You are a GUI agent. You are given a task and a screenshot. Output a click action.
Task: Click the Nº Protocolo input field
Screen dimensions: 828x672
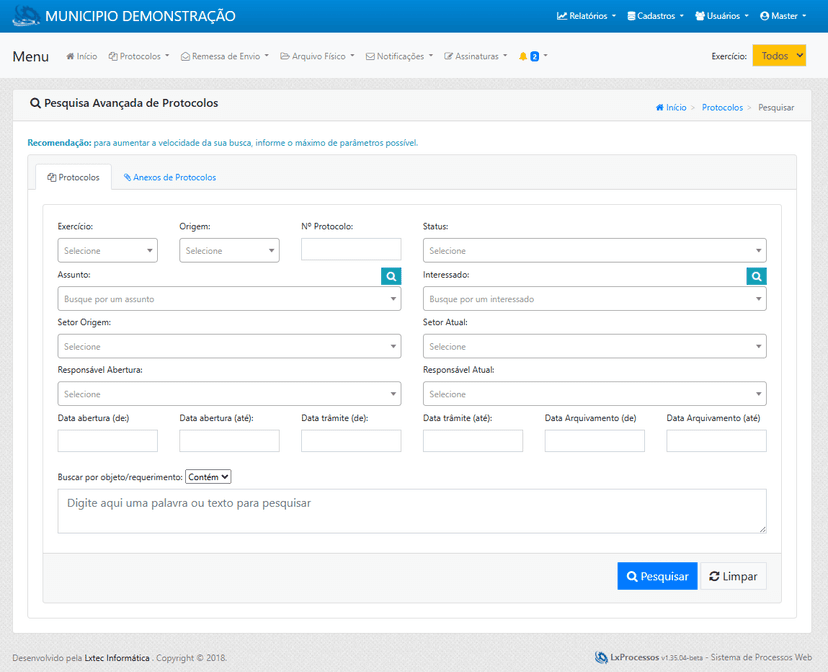tap(351, 249)
